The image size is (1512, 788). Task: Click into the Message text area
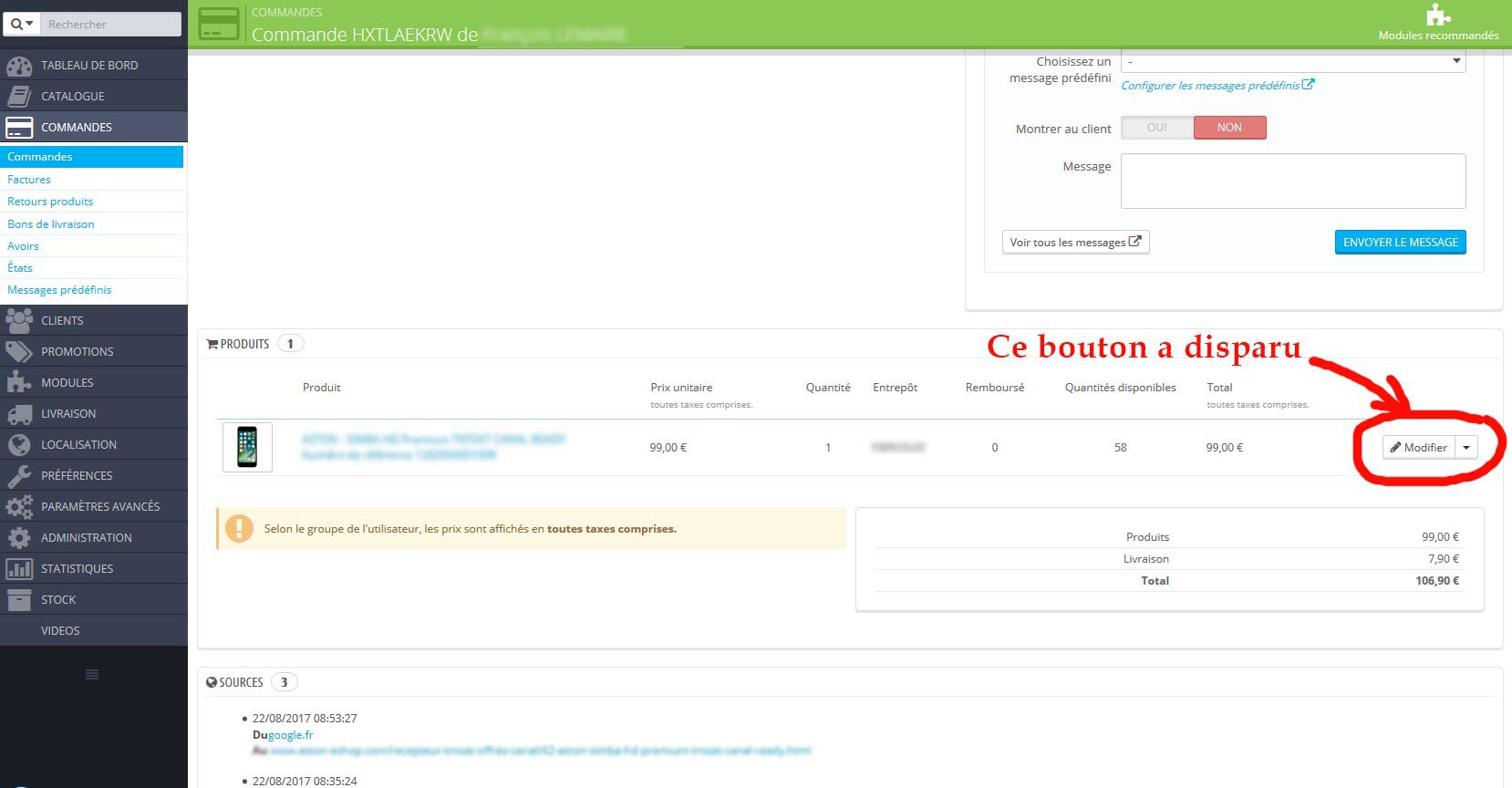pyautogui.click(x=1293, y=181)
